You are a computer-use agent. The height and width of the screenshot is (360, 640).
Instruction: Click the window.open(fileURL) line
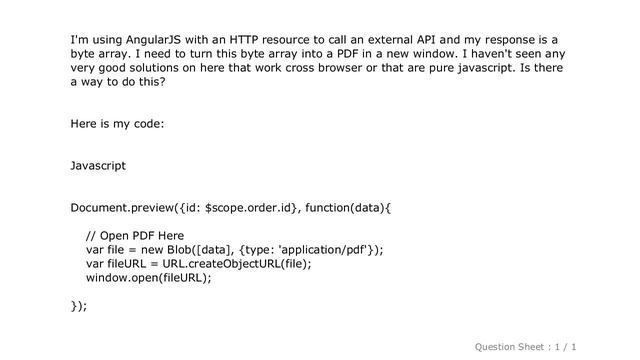(149, 278)
